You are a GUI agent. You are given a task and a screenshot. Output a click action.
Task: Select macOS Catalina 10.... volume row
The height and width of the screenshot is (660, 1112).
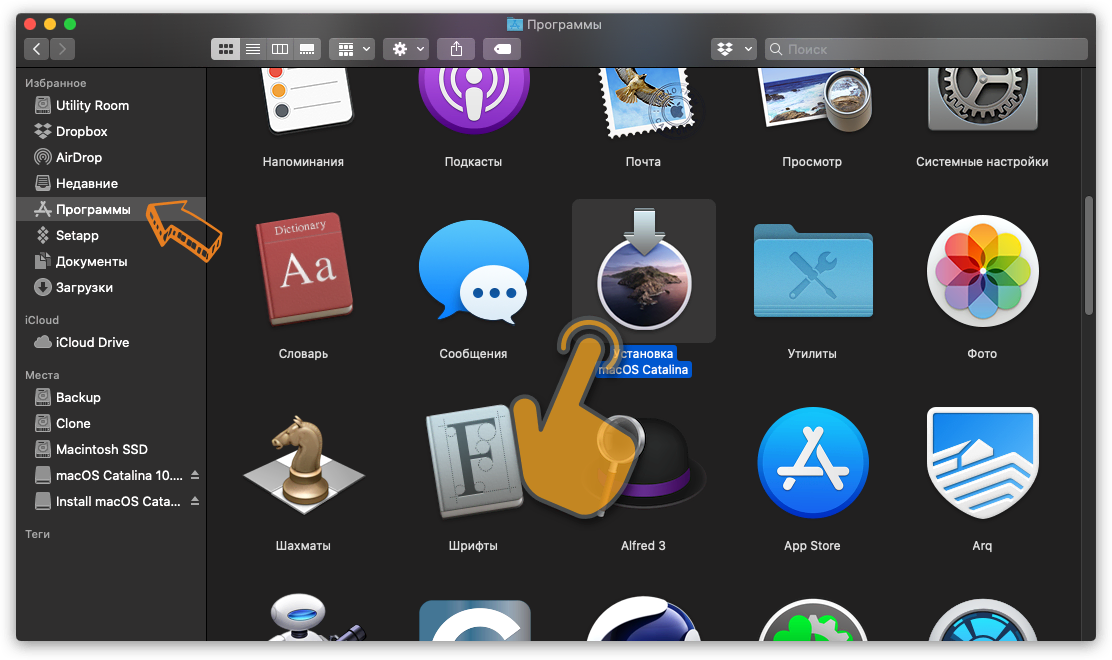click(x=111, y=475)
